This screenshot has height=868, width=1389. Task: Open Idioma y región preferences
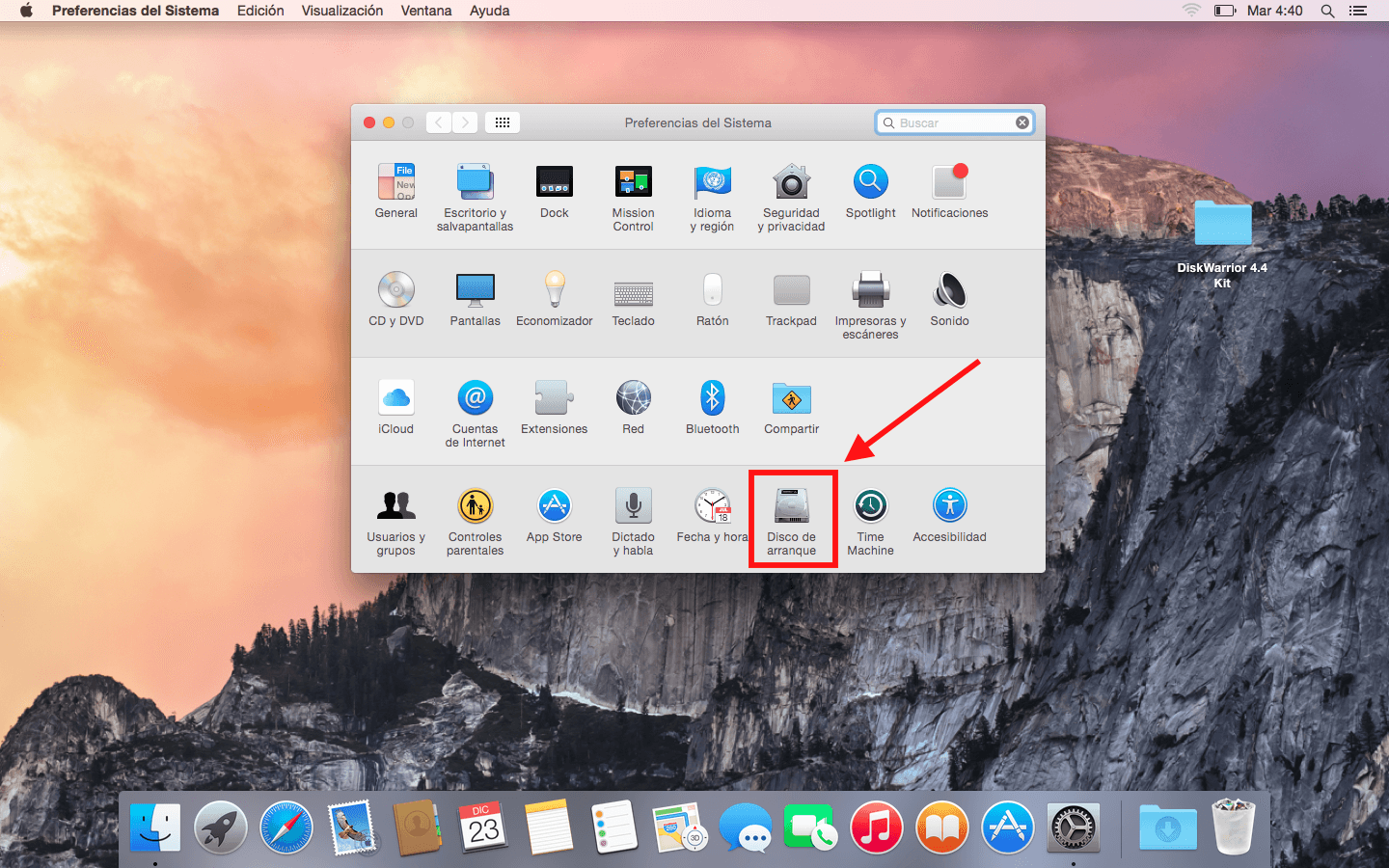713,198
